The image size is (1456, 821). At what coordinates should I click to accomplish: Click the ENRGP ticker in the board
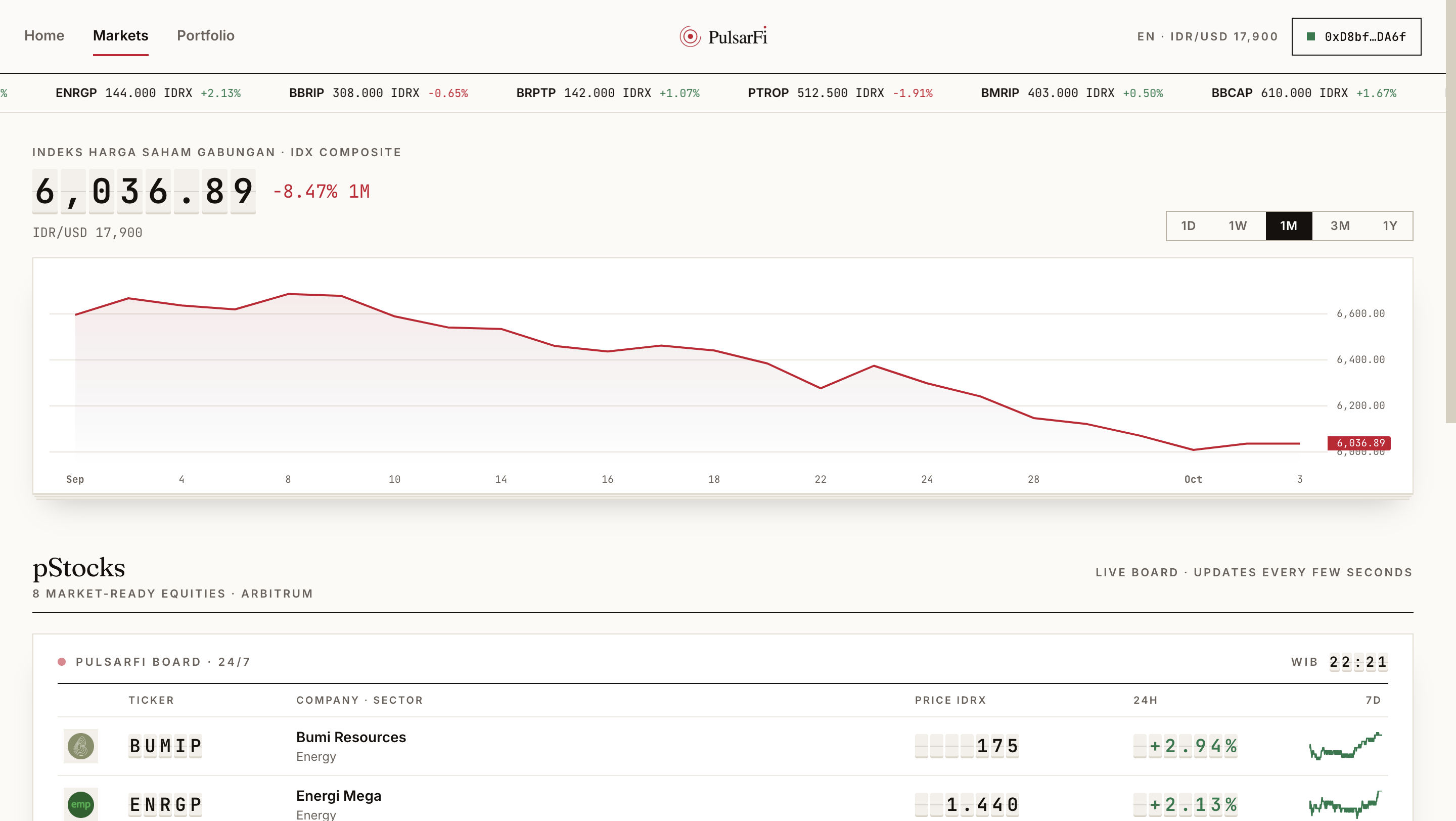point(165,805)
